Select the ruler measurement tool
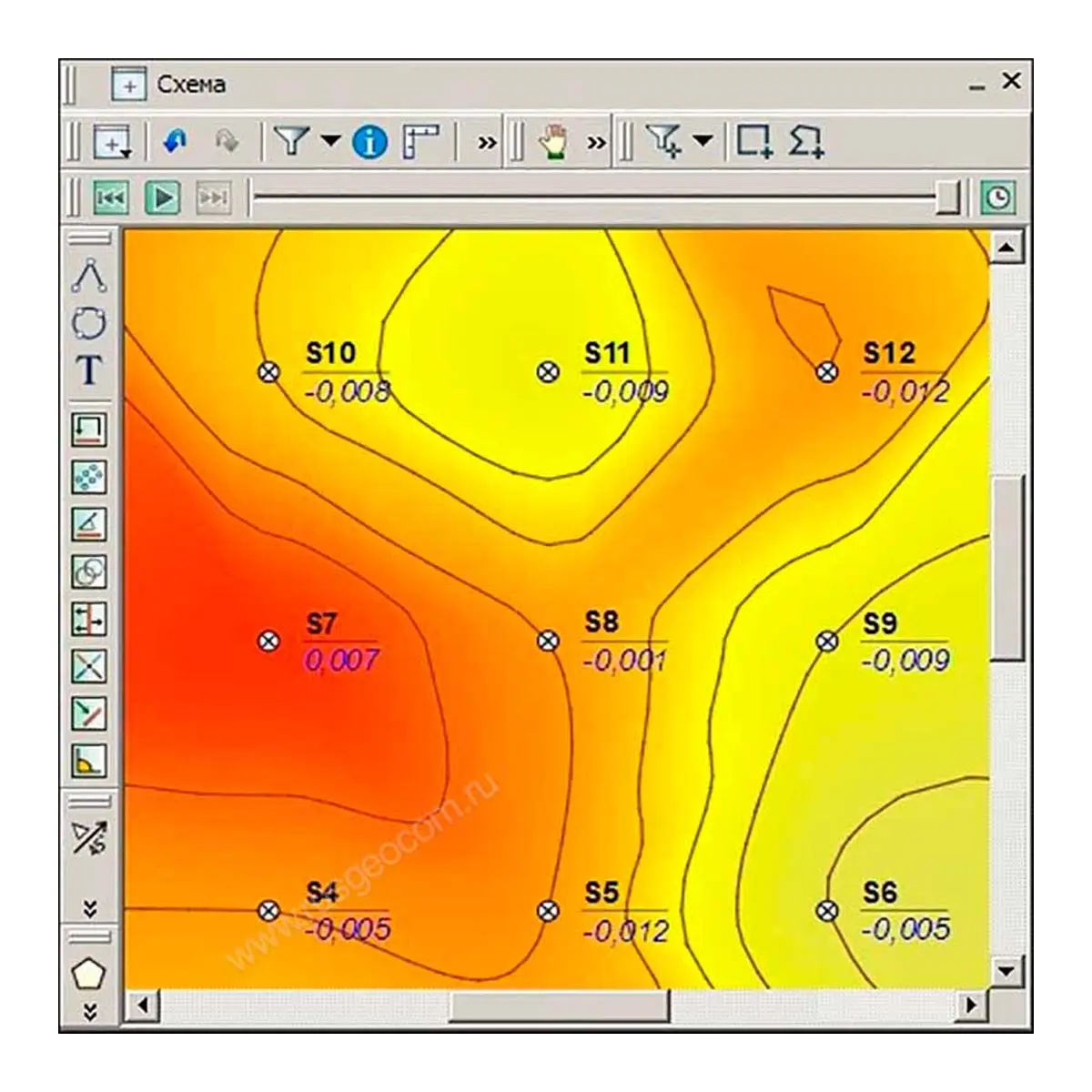 click(x=420, y=142)
